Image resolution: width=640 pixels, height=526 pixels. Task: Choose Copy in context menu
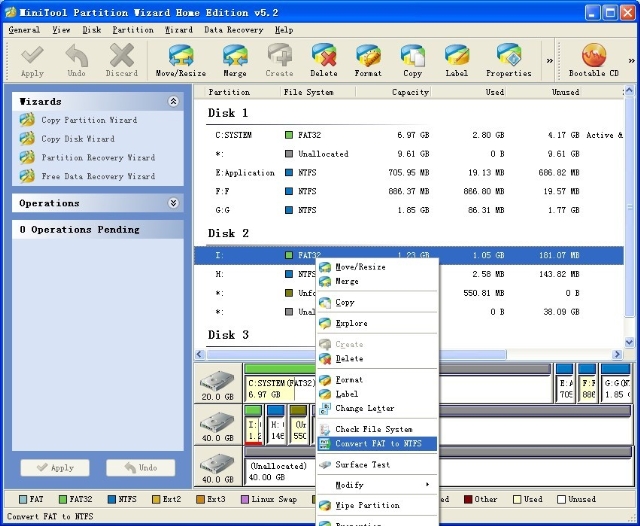pyautogui.click(x=377, y=302)
